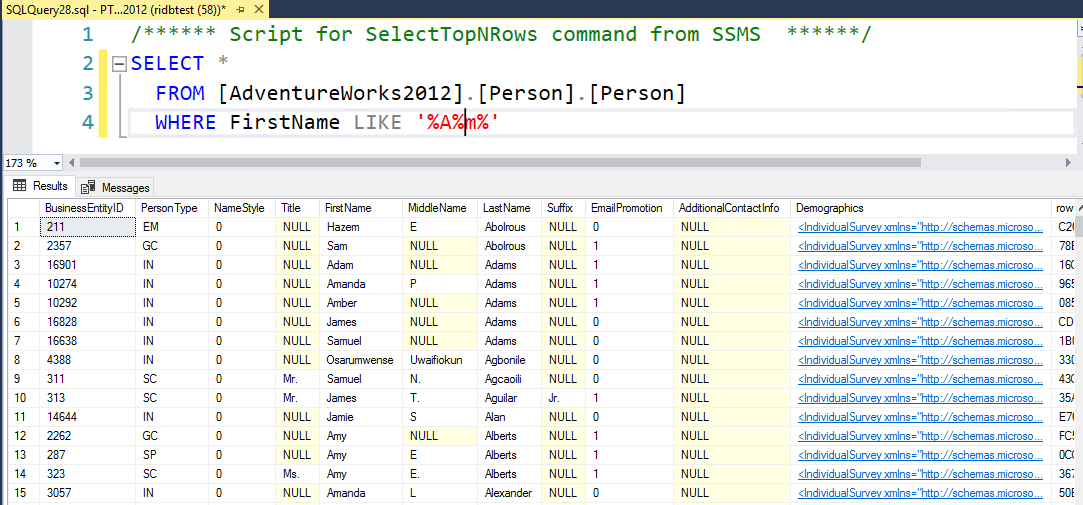Click the Title cell Ms.
The height and width of the screenshot is (505, 1083).
(x=298, y=474)
